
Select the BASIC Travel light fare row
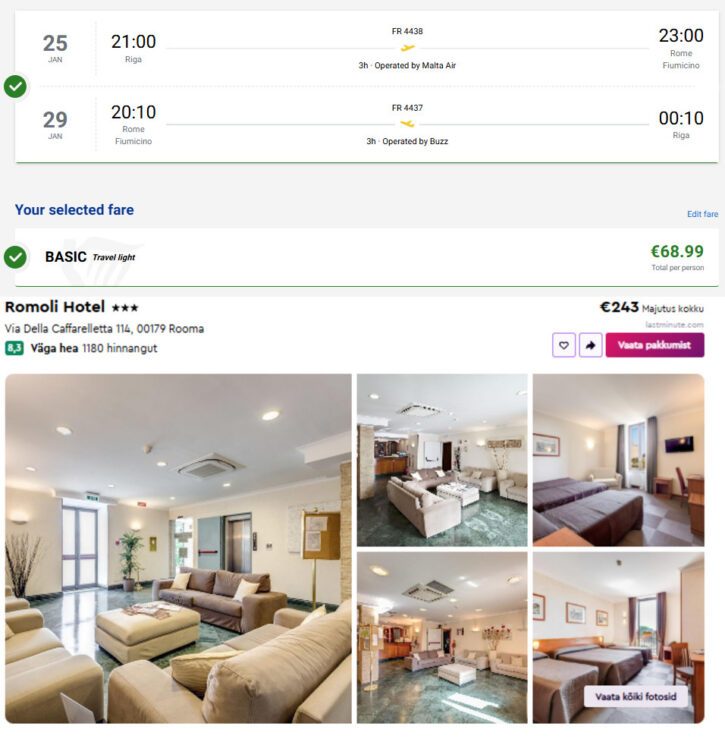coord(367,257)
